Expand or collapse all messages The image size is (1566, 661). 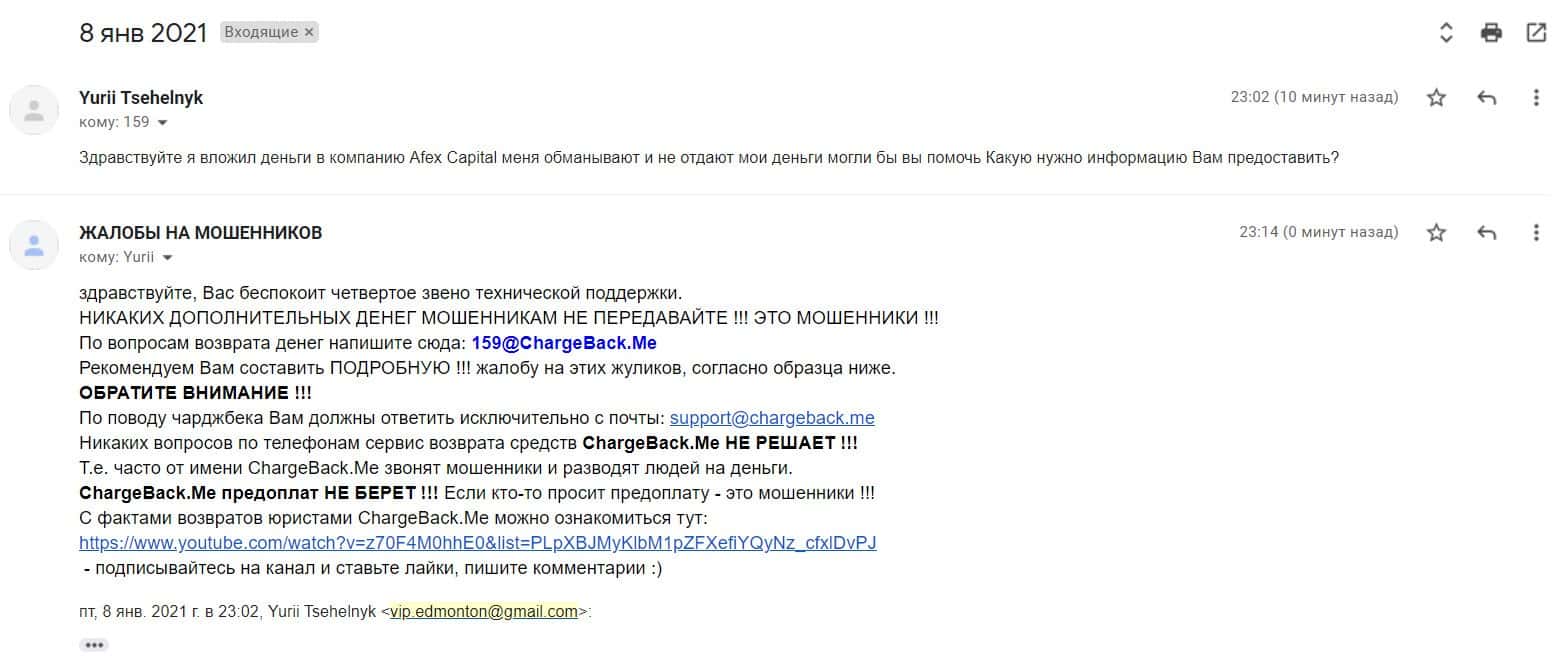pyautogui.click(x=1446, y=33)
